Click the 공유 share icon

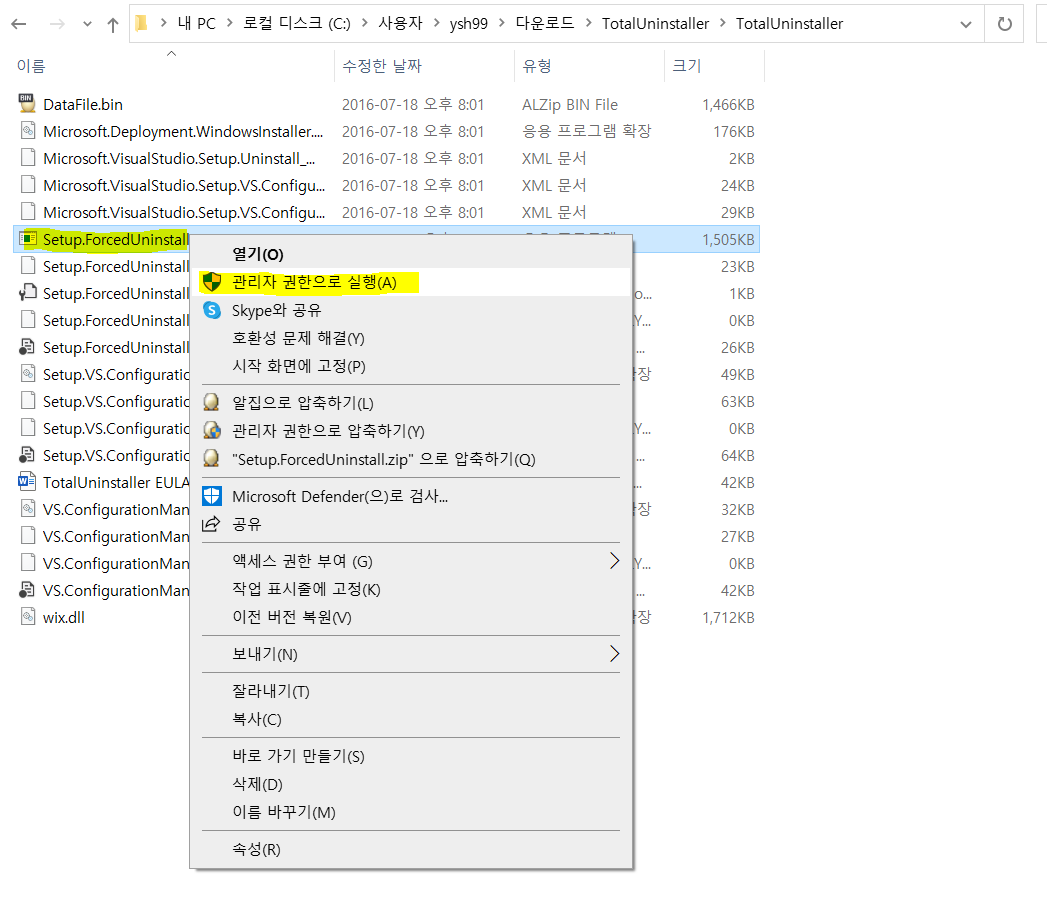click(x=211, y=524)
